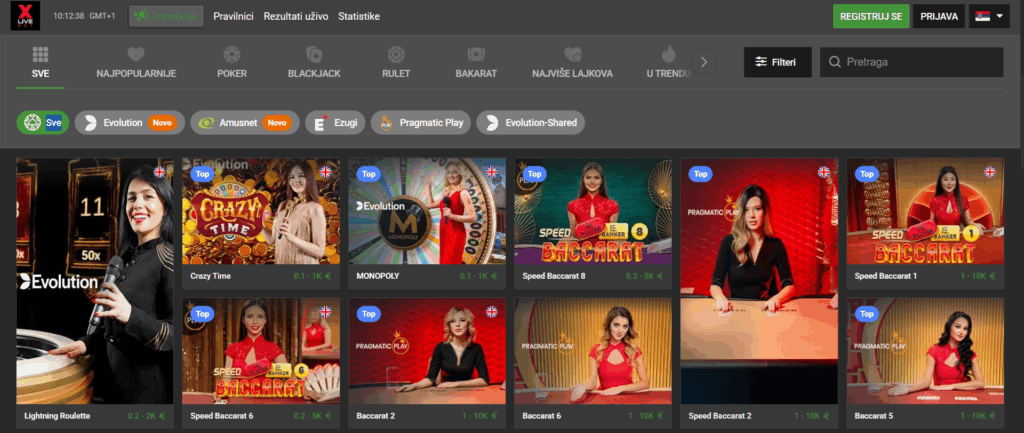Select the NAJPOPULARNIJE category tab
The width and height of the screenshot is (1024, 433).
point(136,63)
